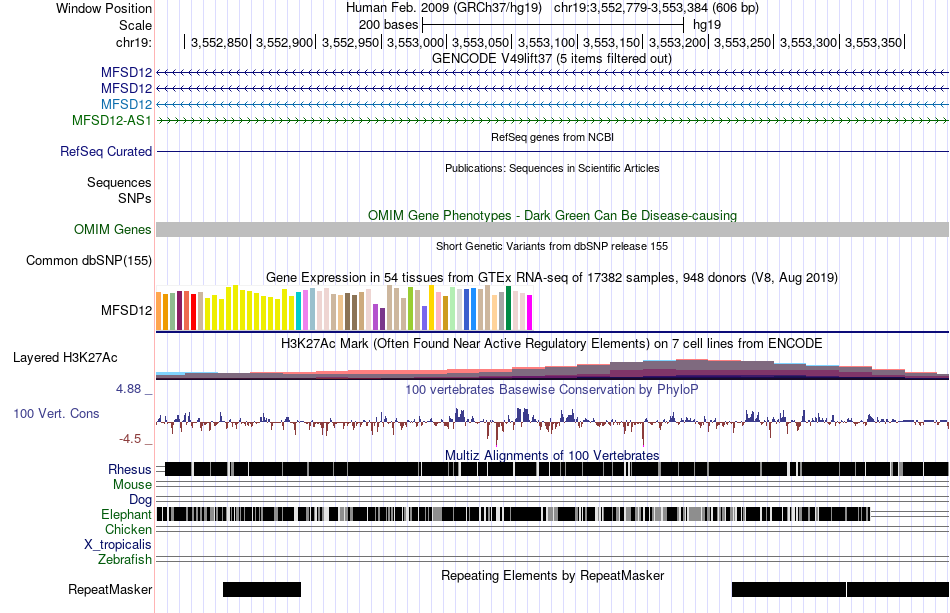Select the light-blue MFSD12 transcript label
This screenshot has height=613, width=950.
(x=127, y=104)
